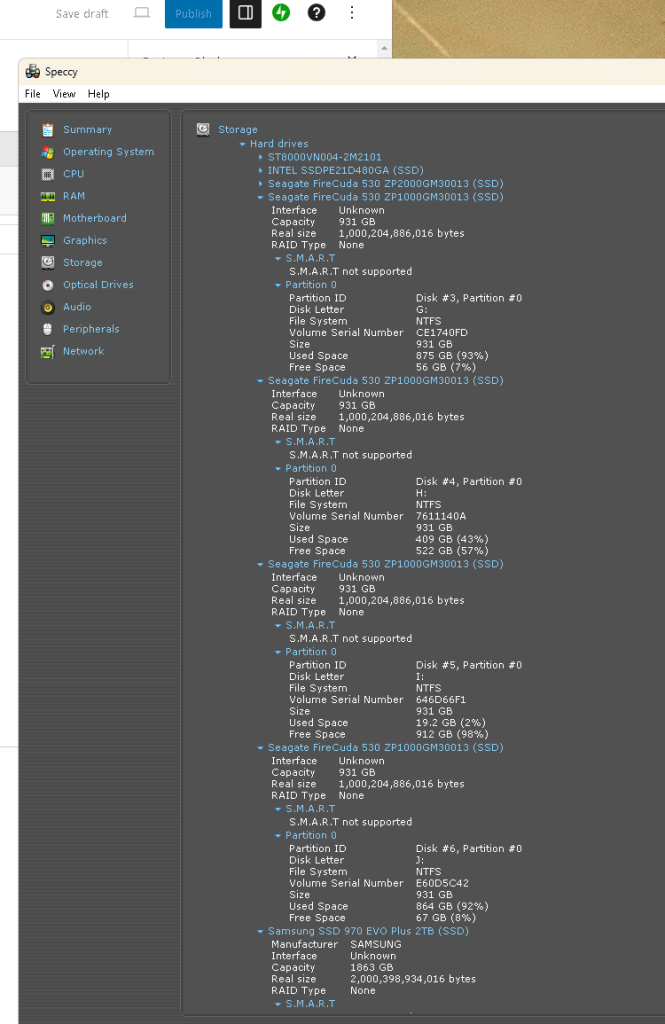
Task: Go to Operating System section
Action: [x=108, y=152]
